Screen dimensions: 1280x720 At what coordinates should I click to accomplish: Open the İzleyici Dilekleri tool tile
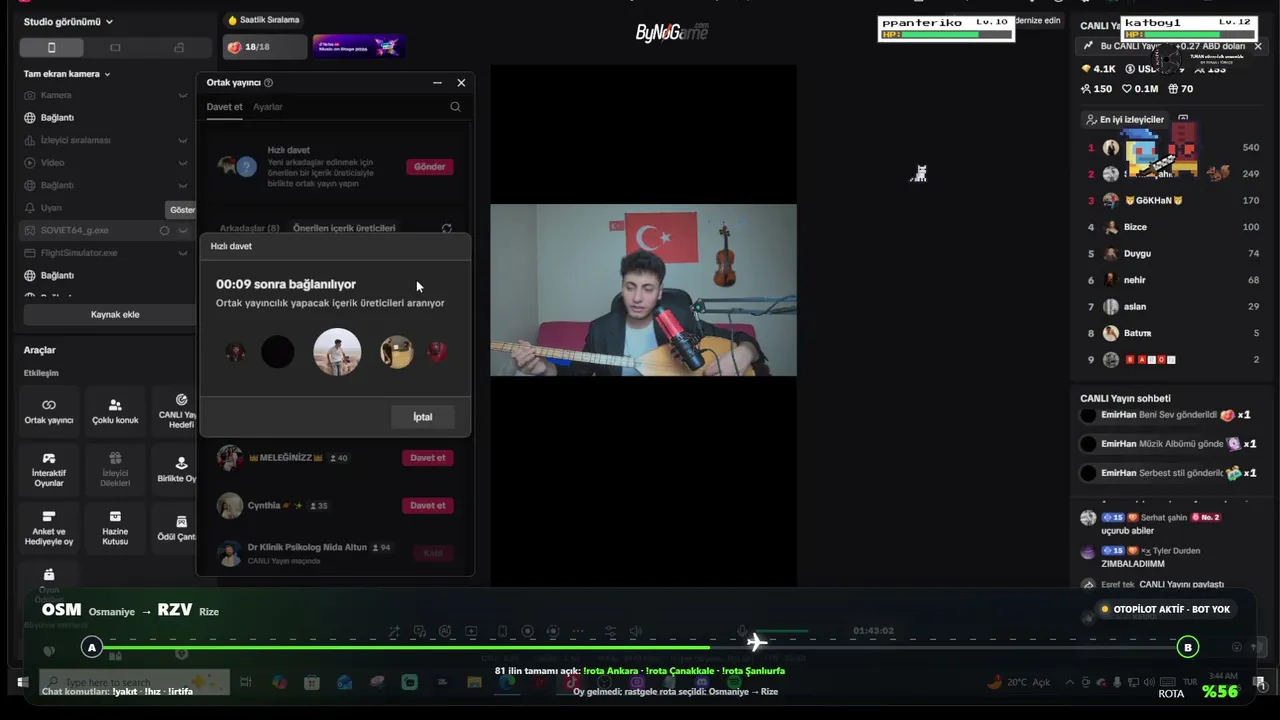point(115,471)
